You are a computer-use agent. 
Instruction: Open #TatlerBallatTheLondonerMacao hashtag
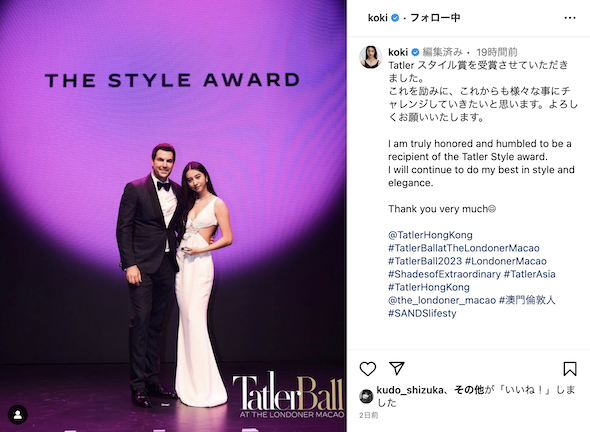click(x=464, y=248)
